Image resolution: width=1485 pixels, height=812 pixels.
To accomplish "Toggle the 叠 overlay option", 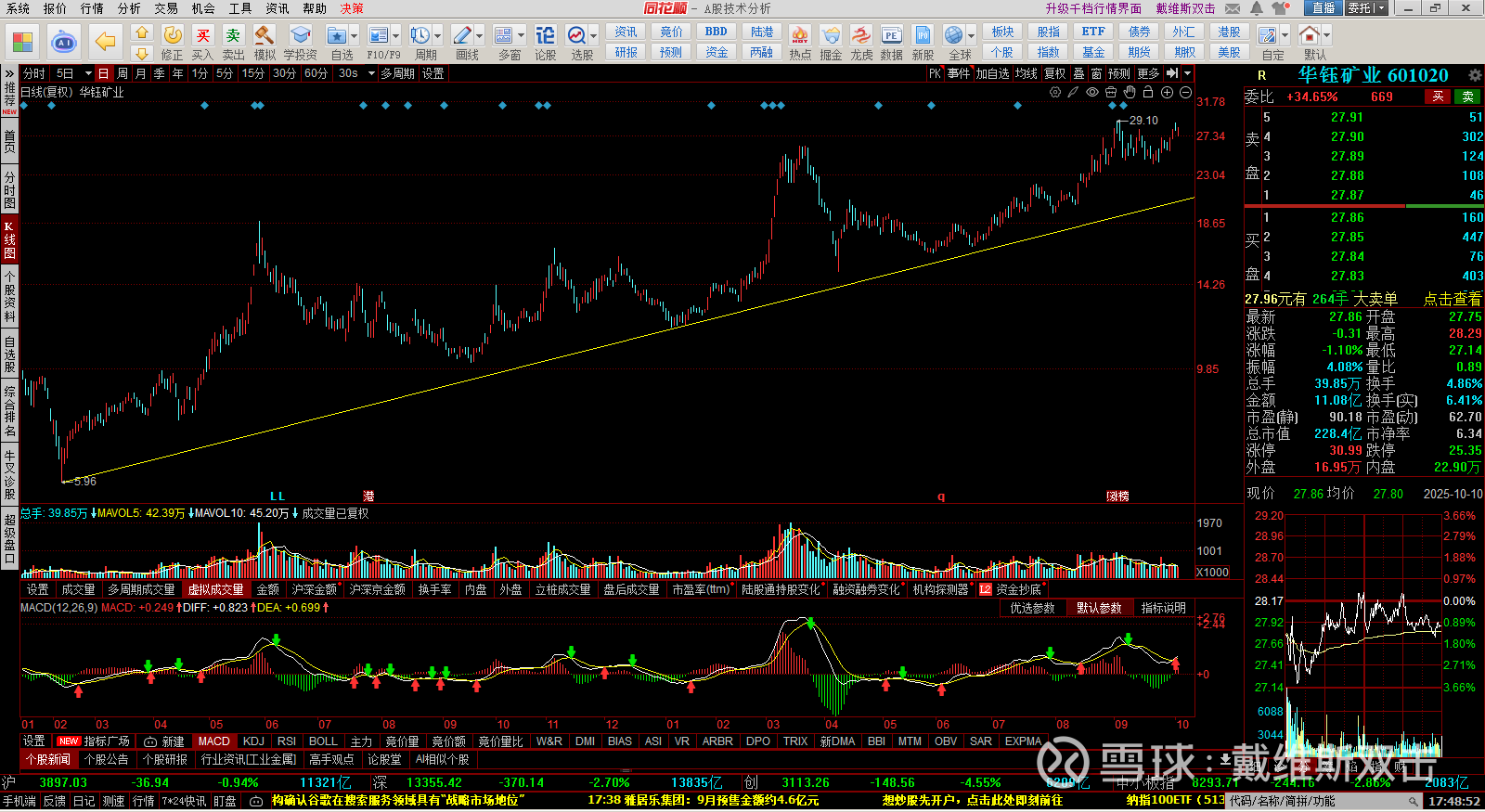I will coord(1078,73).
